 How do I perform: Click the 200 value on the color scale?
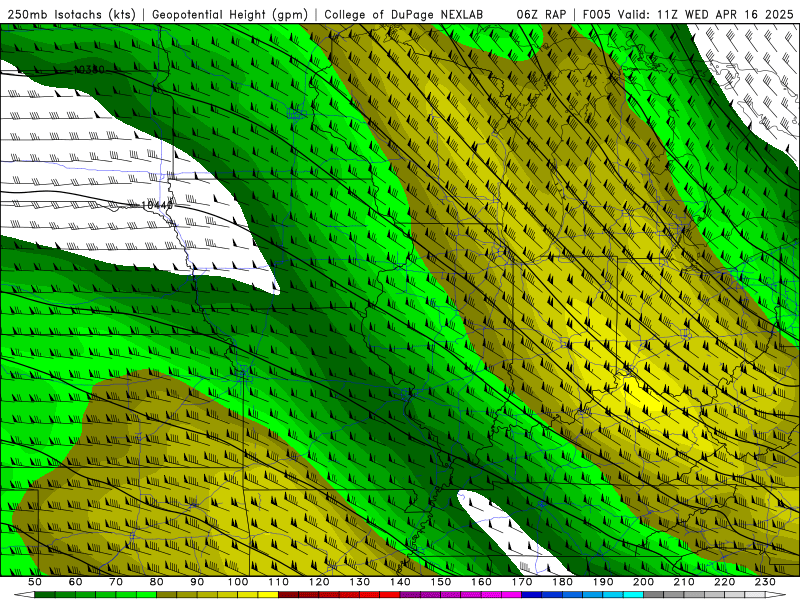pos(644,582)
